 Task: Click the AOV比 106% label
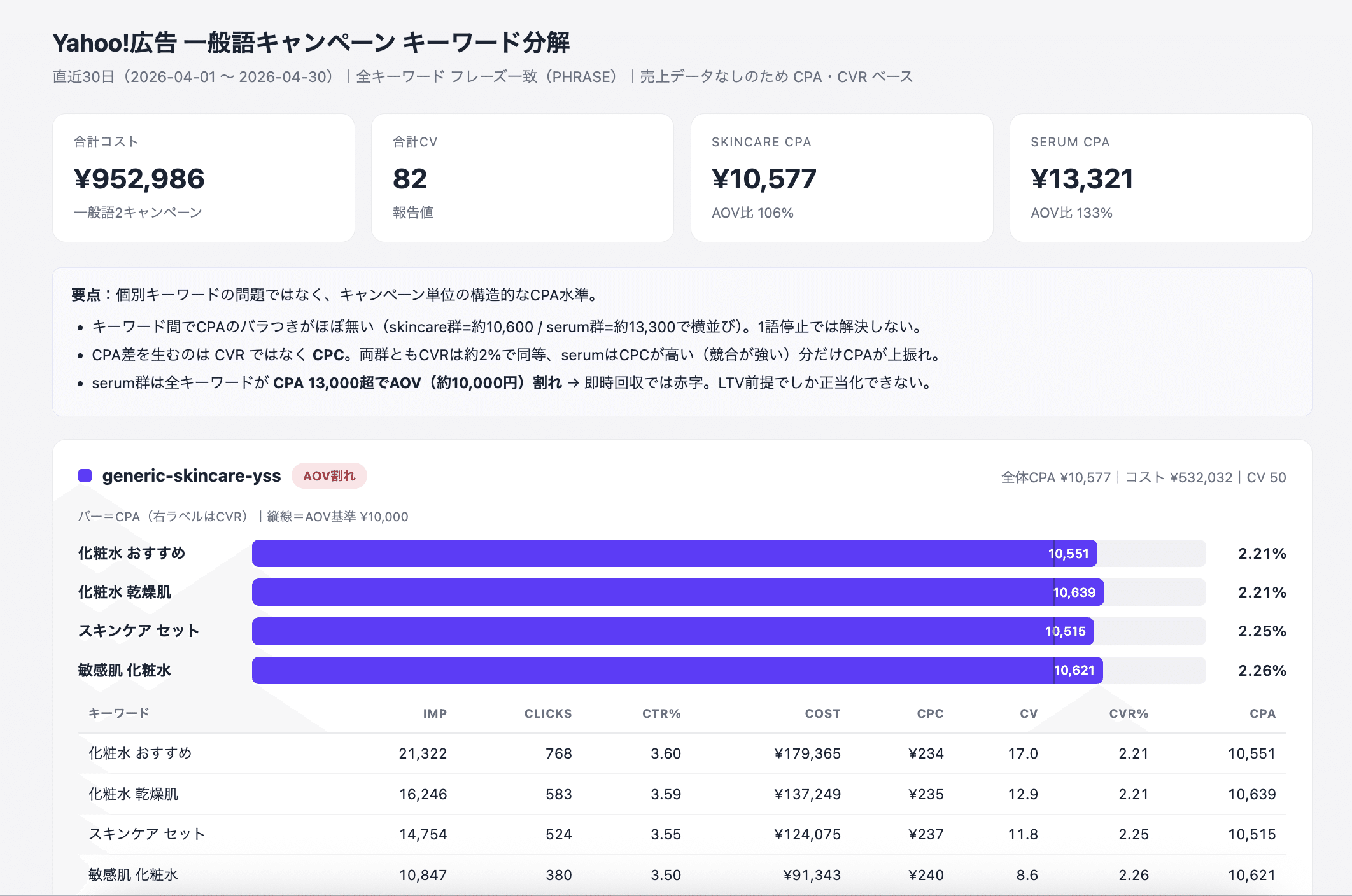pos(752,213)
